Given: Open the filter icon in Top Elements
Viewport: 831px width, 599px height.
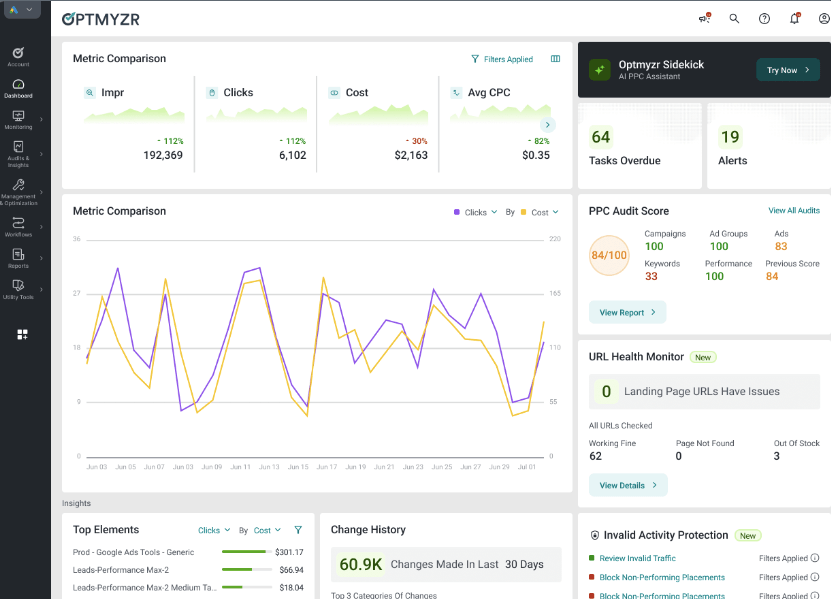Looking at the screenshot, I should coord(297,530).
